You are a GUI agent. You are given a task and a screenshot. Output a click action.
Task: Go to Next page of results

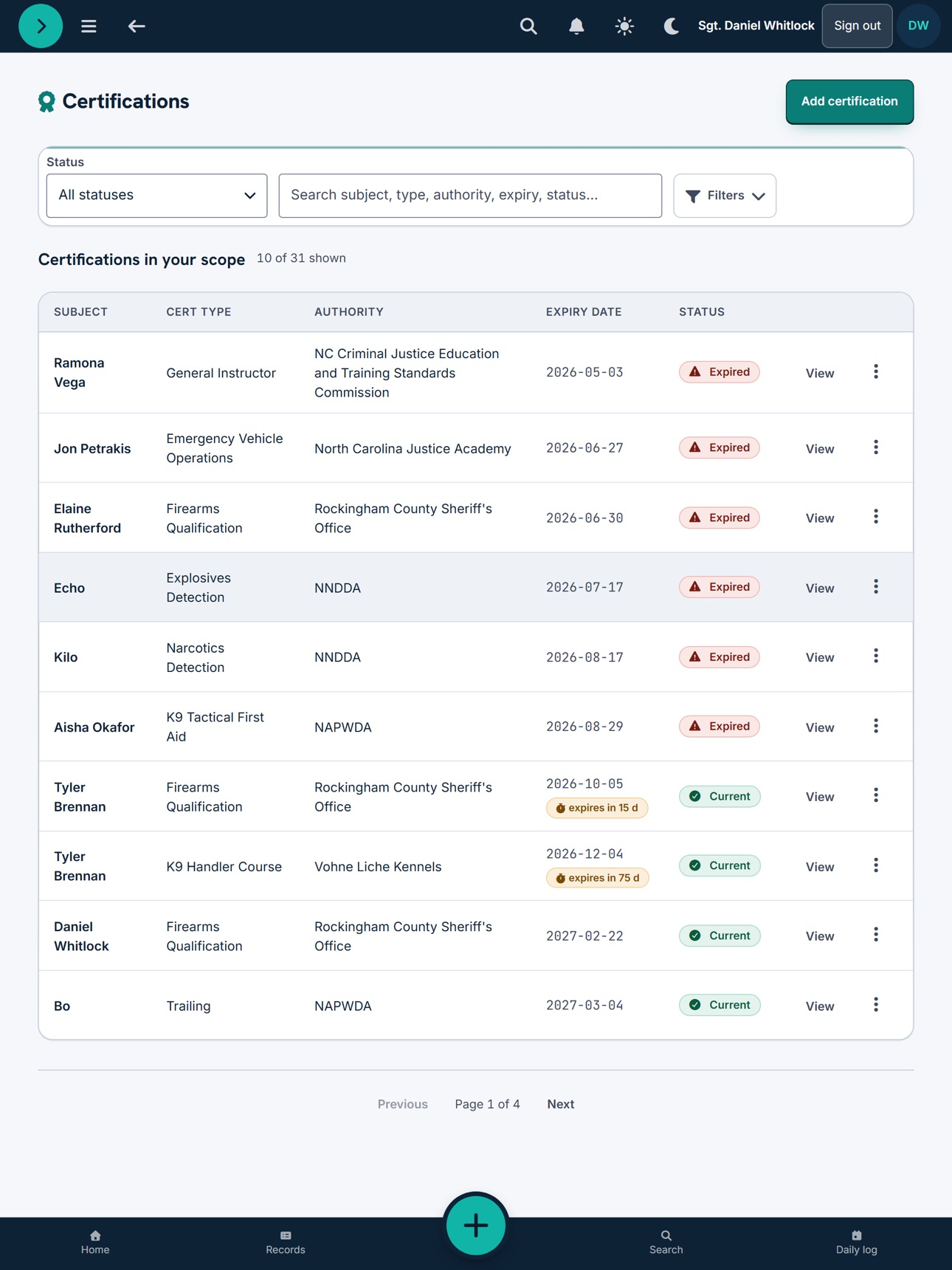561,1104
